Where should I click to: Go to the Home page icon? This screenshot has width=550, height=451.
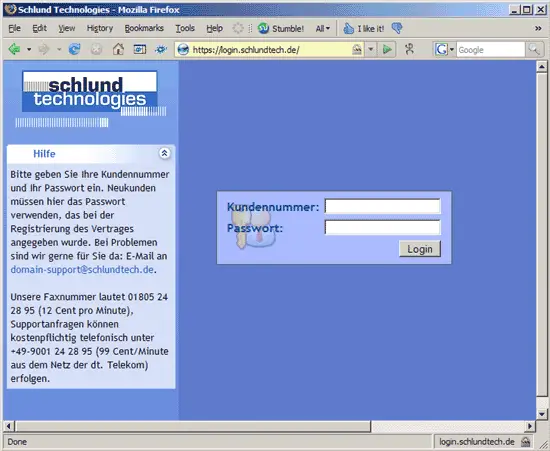118,49
